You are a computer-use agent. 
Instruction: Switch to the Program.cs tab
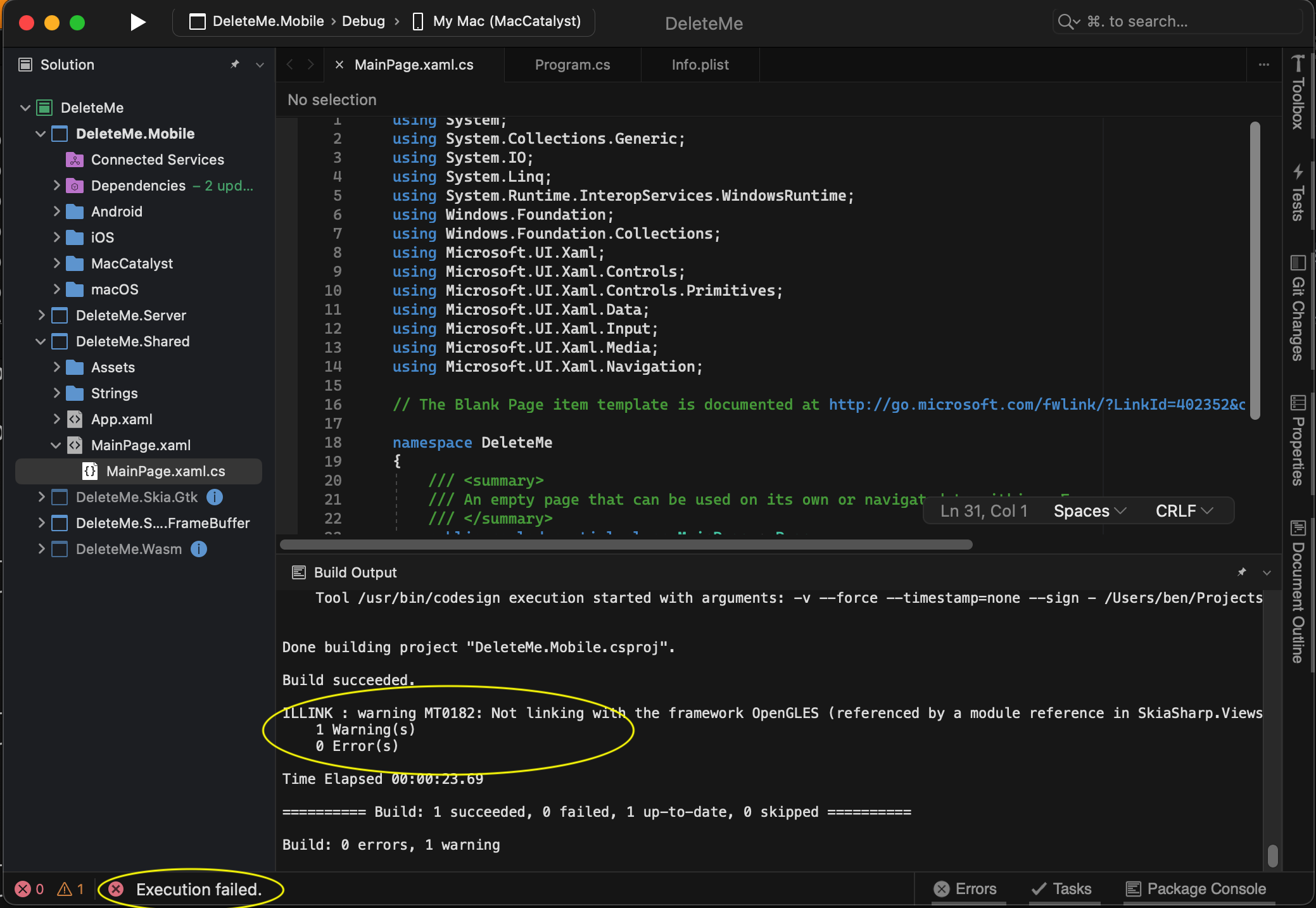[x=572, y=64]
